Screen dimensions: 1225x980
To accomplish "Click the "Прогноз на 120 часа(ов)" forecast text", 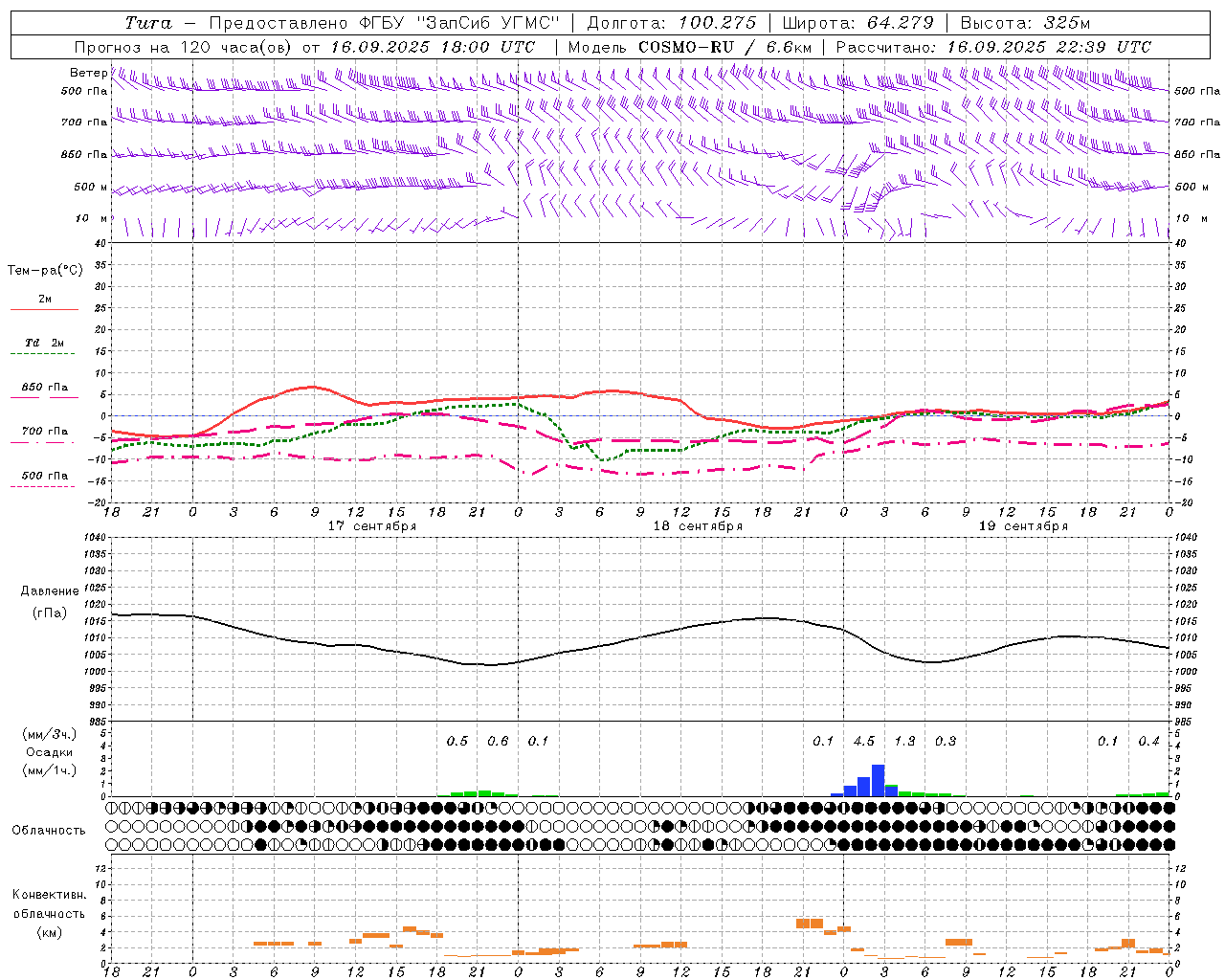I will pos(184,47).
